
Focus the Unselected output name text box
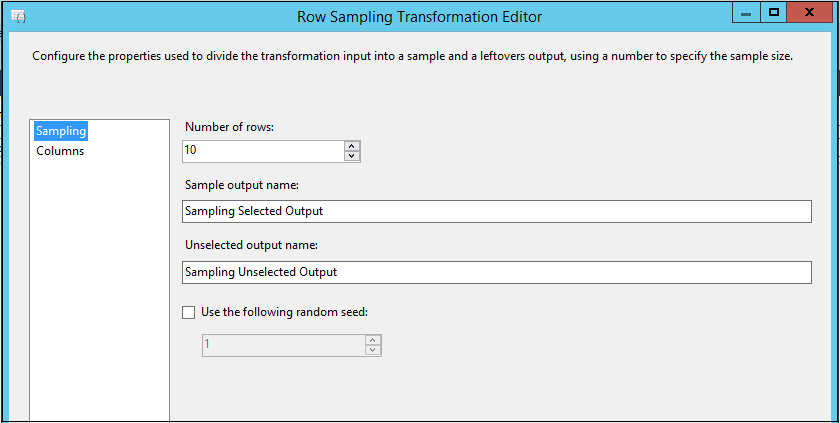[x=496, y=272]
